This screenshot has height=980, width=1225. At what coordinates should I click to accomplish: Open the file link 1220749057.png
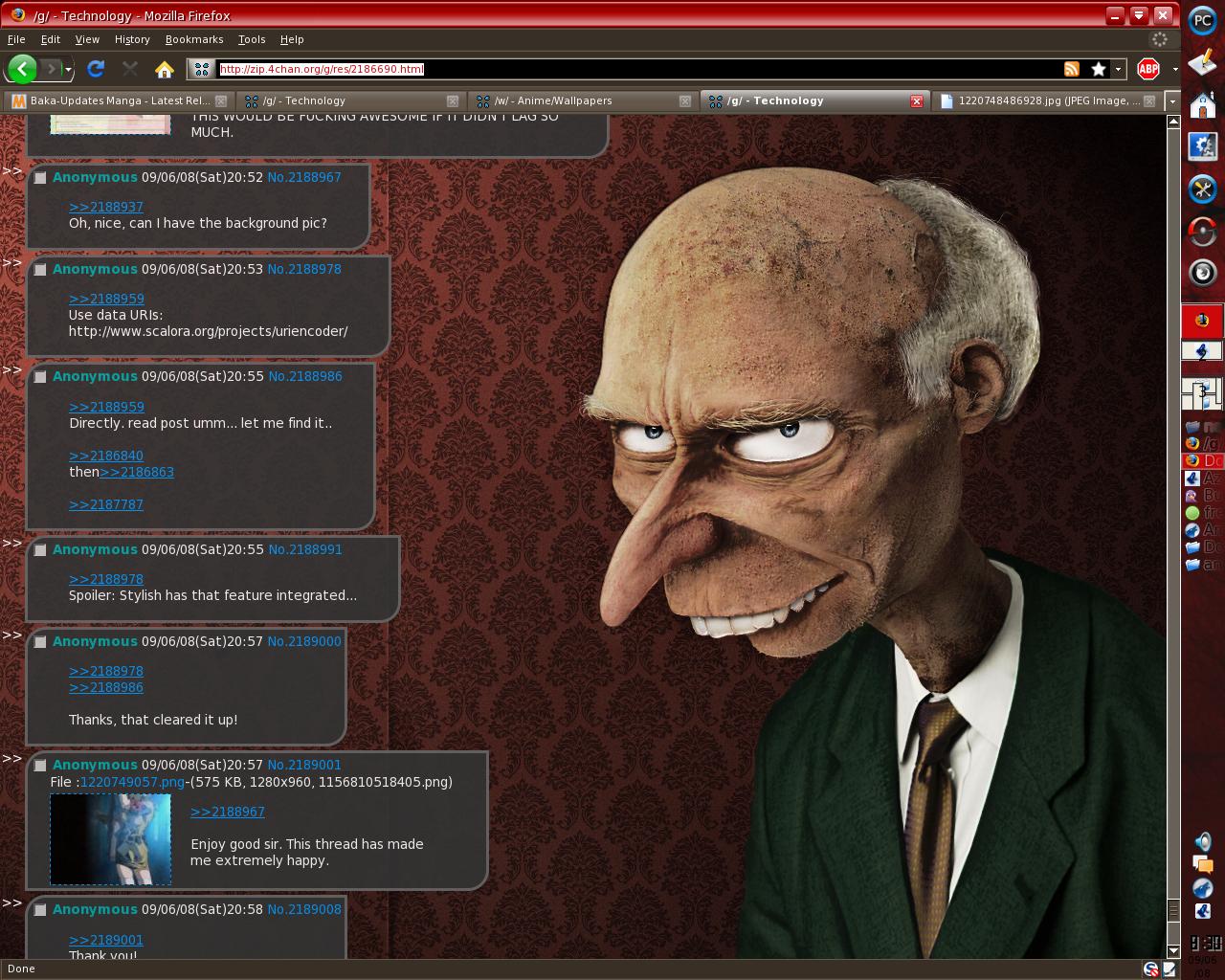click(x=132, y=782)
